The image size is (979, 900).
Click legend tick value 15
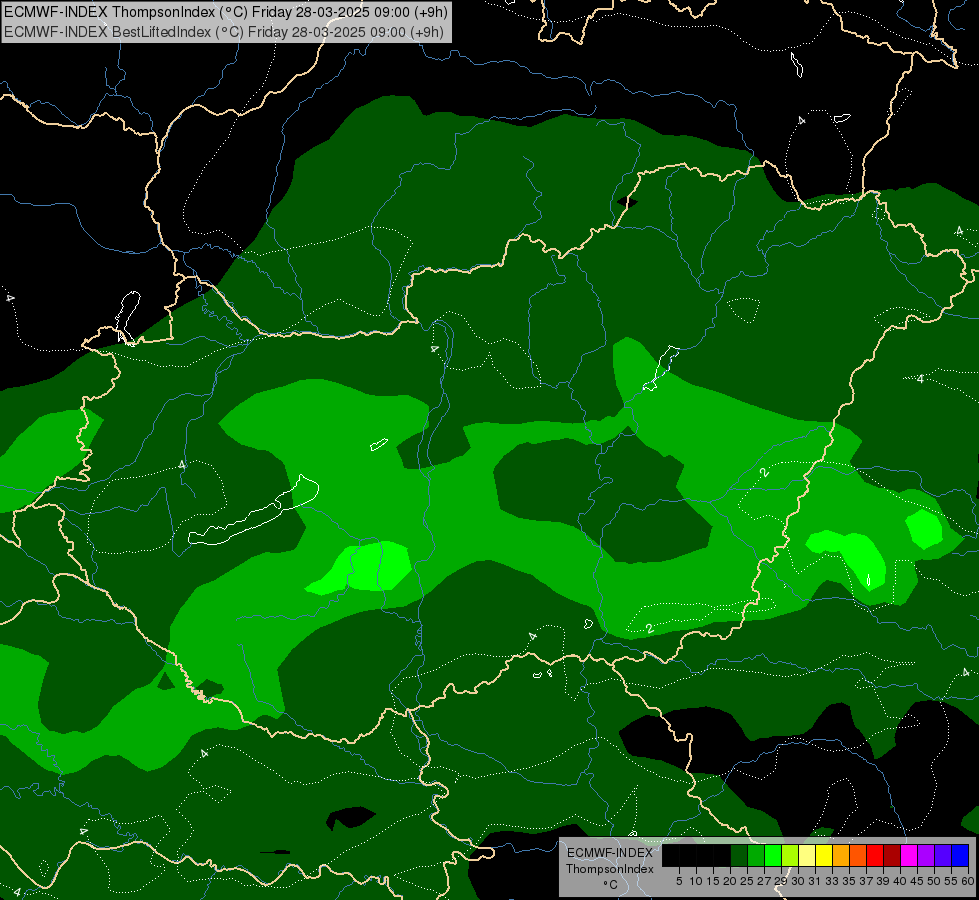point(713,881)
